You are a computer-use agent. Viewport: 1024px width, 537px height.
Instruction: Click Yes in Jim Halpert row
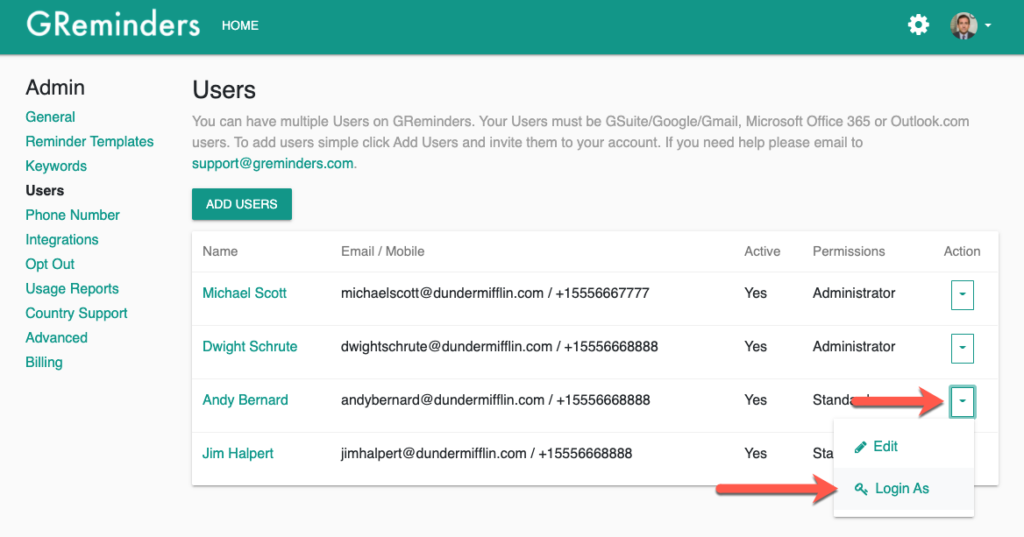pyautogui.click(x=756, y=453)
